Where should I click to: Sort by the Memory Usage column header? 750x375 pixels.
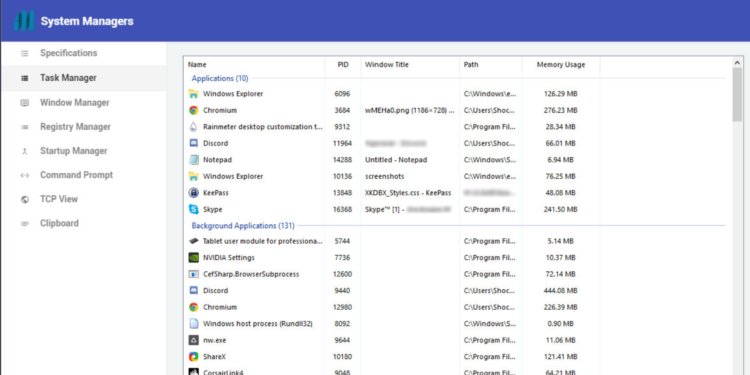coord(561,65)
